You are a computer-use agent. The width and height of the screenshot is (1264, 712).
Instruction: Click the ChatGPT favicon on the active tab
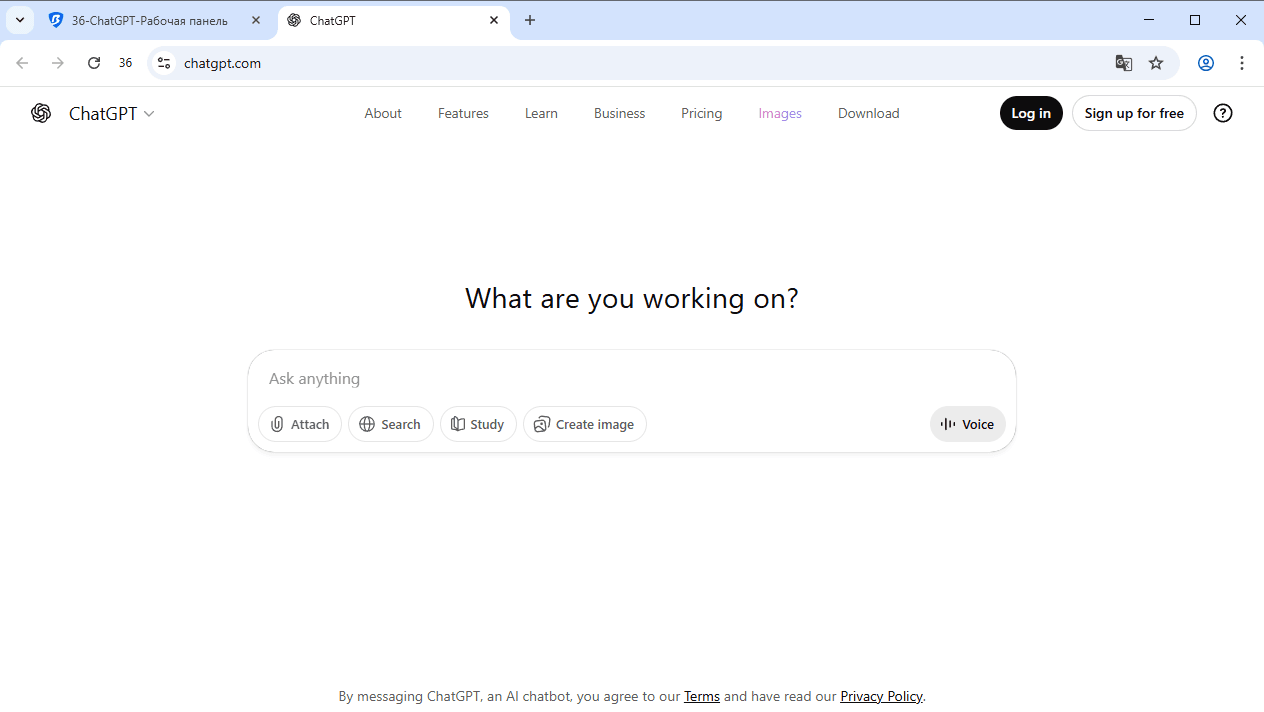pyautogui.click(x=294, y=20)
